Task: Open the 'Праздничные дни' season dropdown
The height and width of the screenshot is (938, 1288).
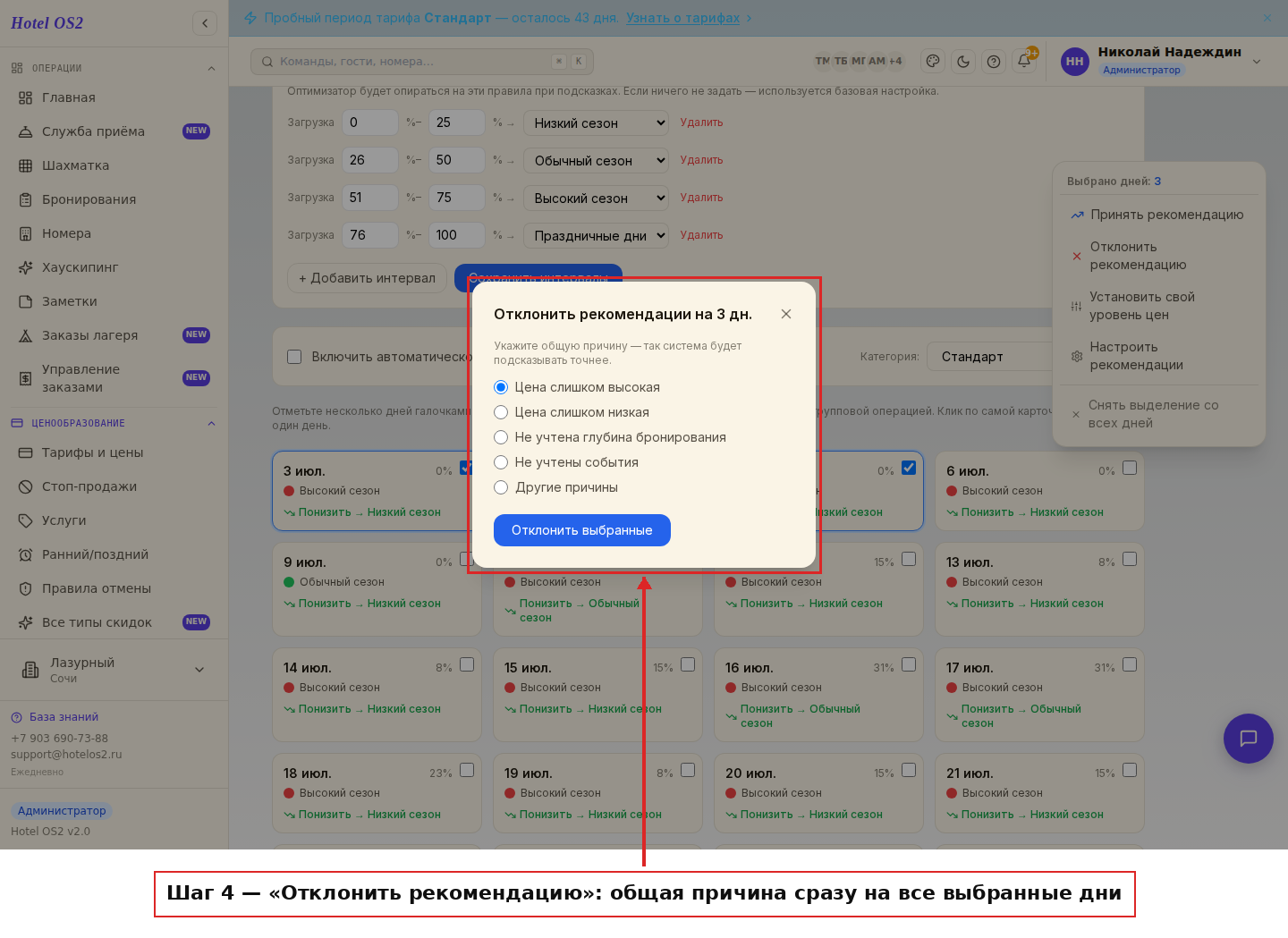Action: click(x=597, y=236)
